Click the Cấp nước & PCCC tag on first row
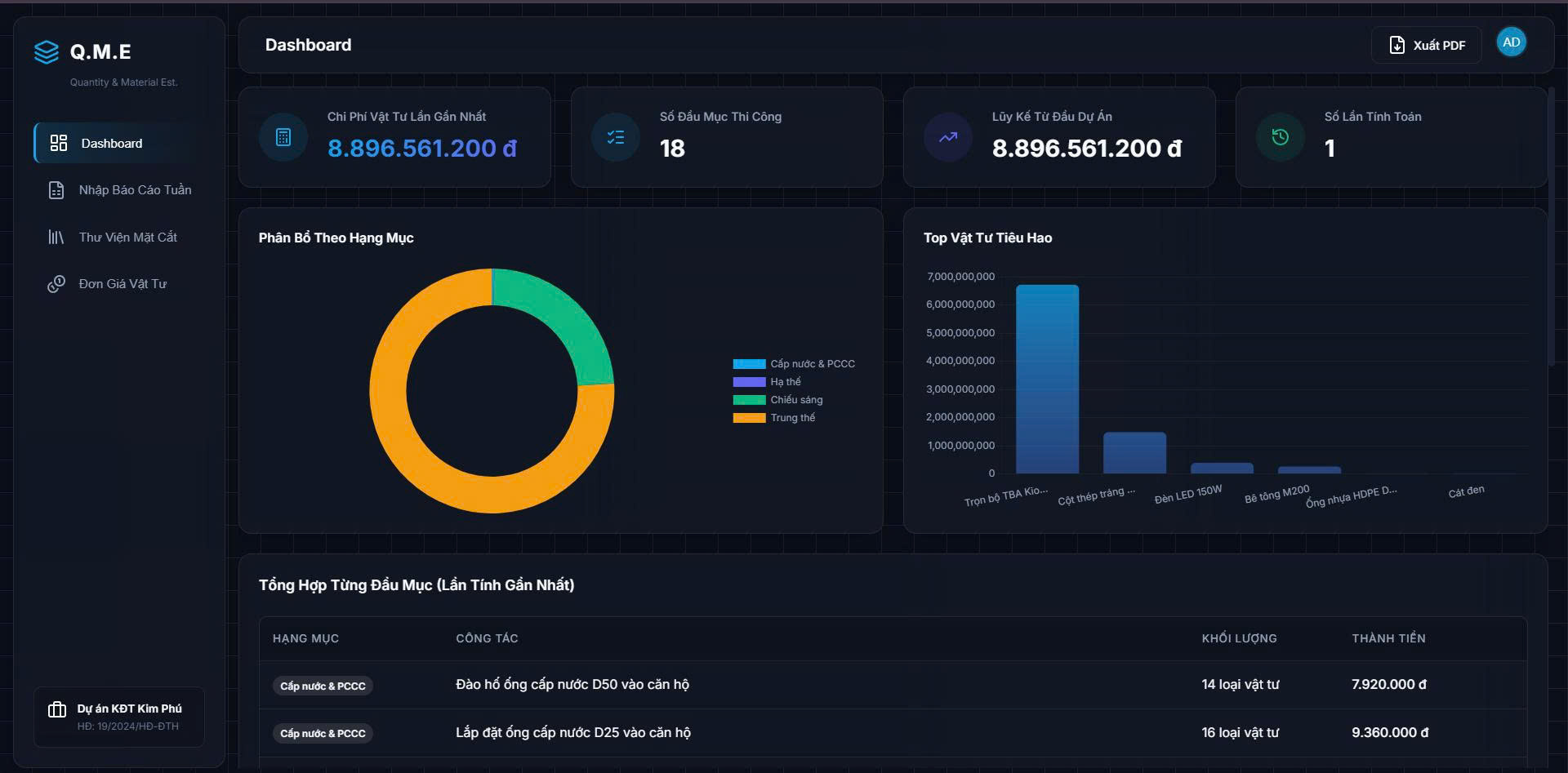The height and width of the screenshot is (773, 1568). click(x=323, y=686)
